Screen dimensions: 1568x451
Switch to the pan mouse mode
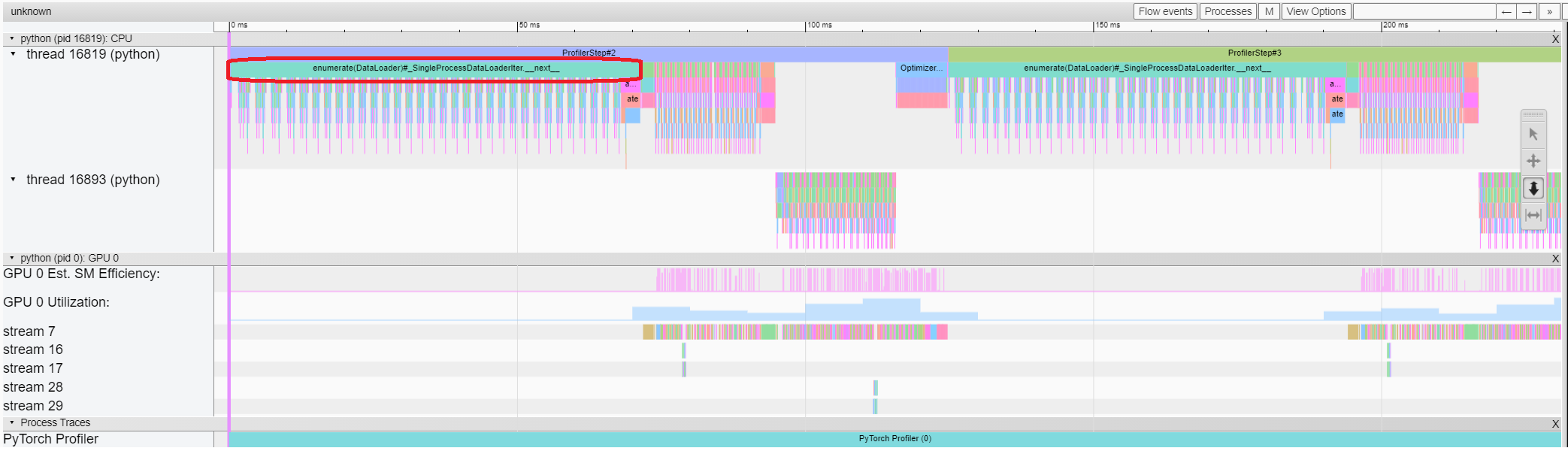(x=1533, y=161)
